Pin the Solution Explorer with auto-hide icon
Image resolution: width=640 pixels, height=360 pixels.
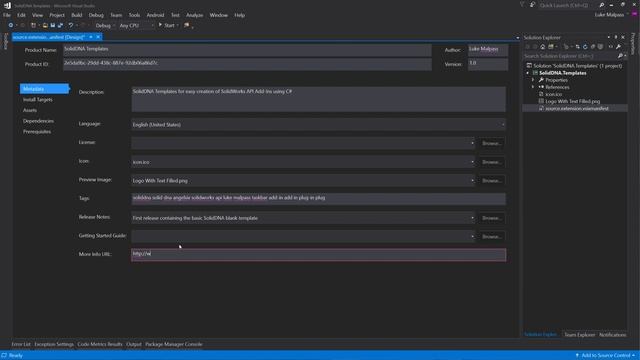tap(616, 37)
